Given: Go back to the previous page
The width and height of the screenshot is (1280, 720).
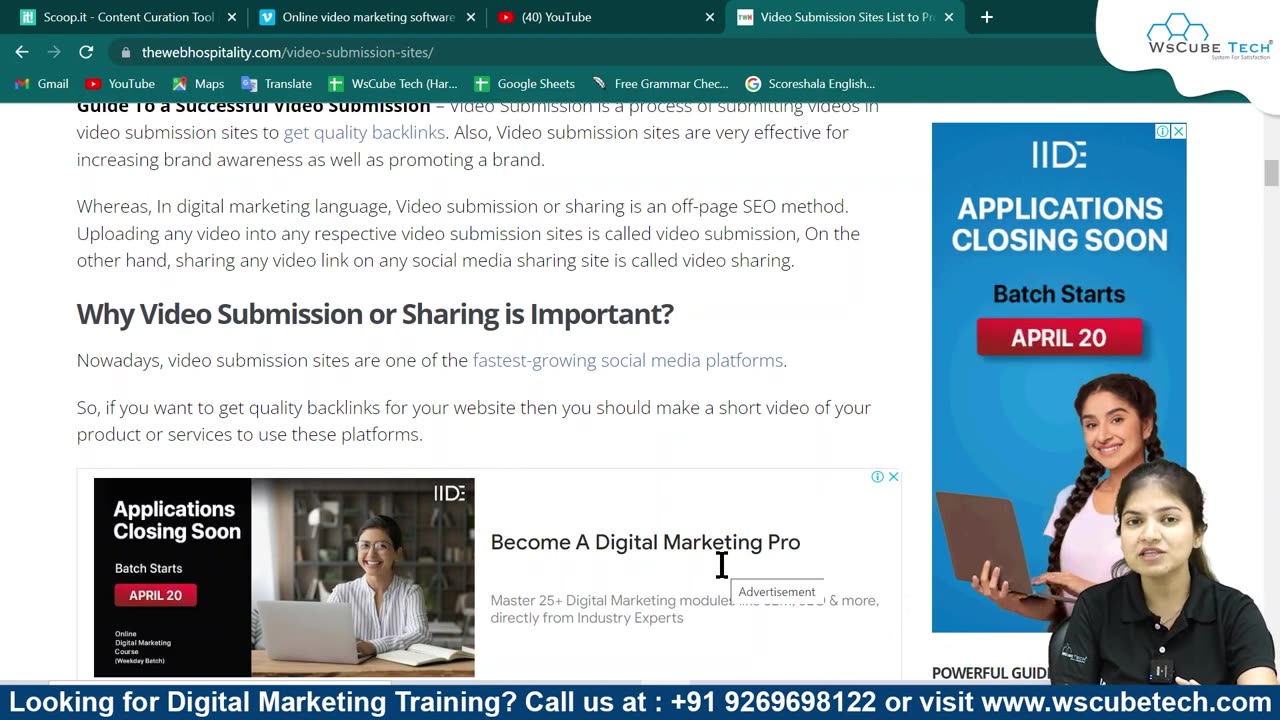Looking at the screenshot, I should [22, 52].
